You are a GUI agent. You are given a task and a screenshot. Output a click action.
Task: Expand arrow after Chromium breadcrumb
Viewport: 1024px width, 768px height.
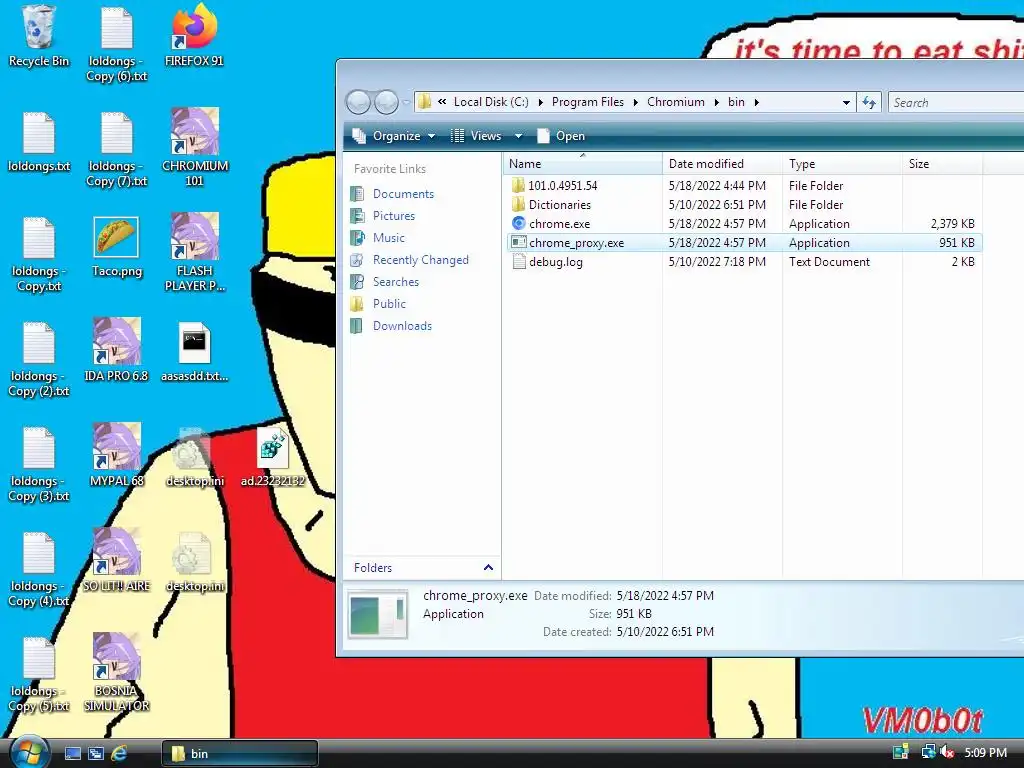click(x=716, y=102)
